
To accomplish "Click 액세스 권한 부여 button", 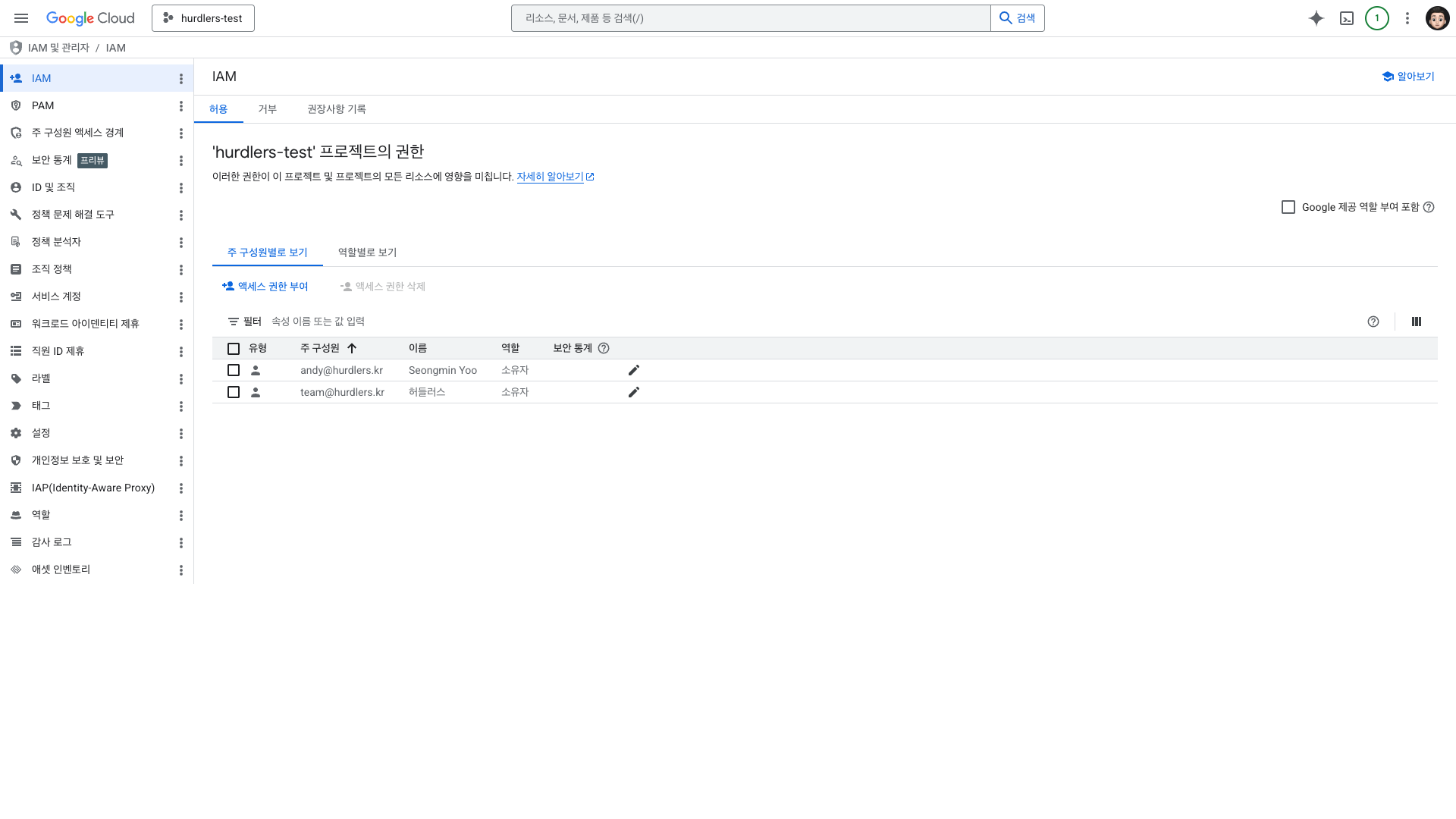I will 265,287.
